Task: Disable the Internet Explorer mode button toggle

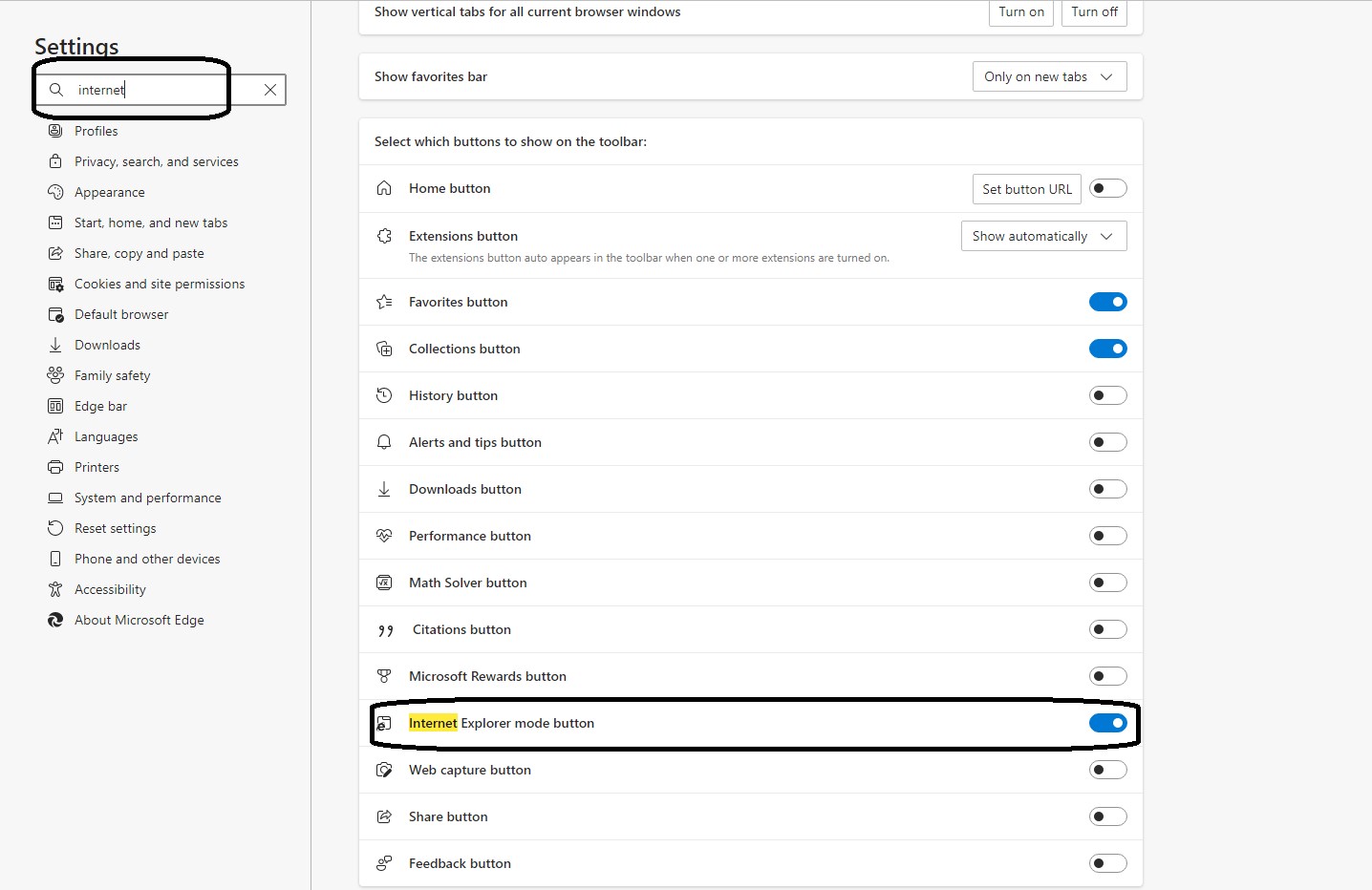Action: [x=1107, y=723]
